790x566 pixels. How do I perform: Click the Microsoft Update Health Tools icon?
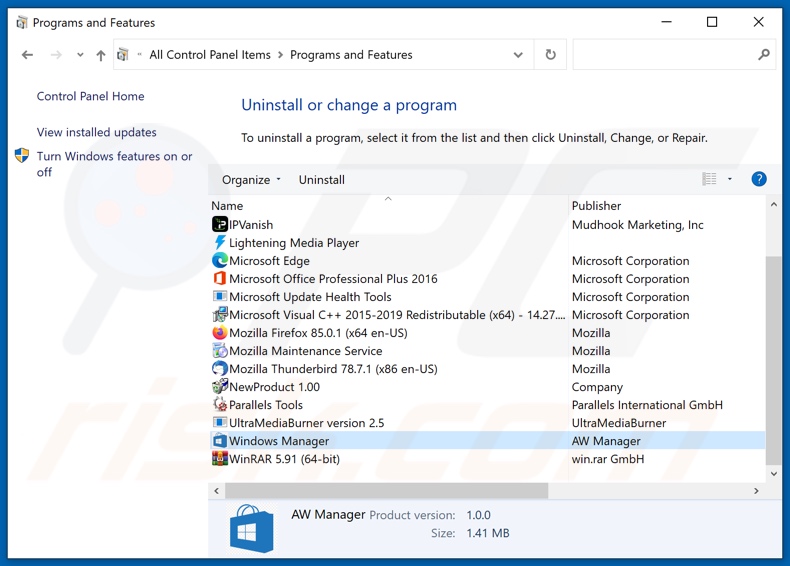click(x=220, y=296)
